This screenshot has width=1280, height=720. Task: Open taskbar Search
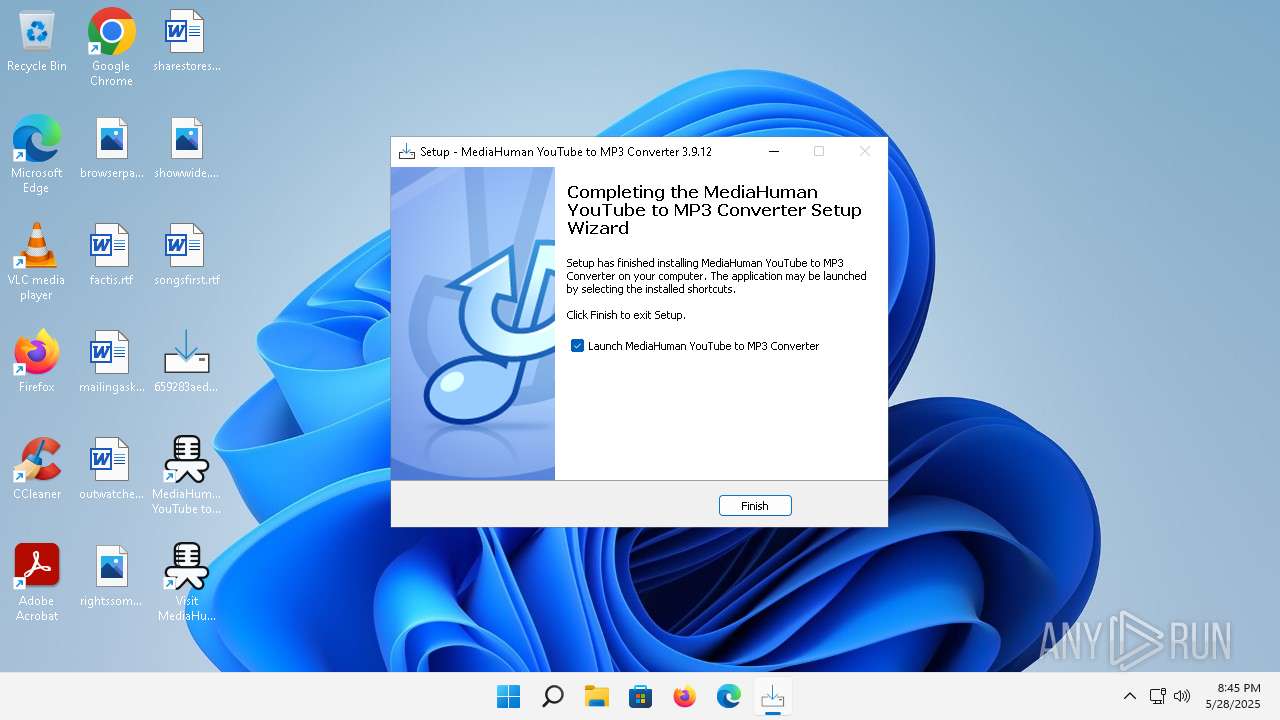pyautogui.click(x=552, y=696)
